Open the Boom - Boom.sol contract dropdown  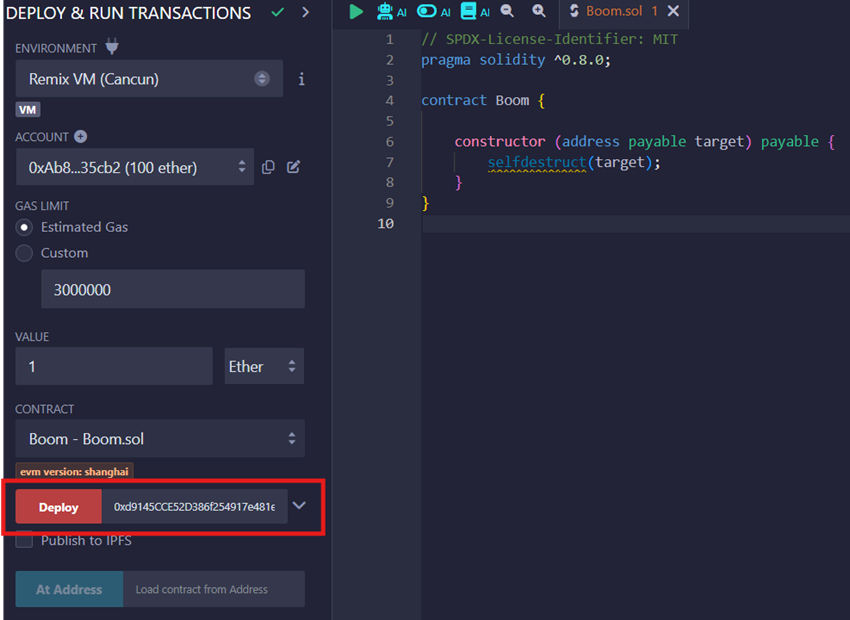pos(160,438)
